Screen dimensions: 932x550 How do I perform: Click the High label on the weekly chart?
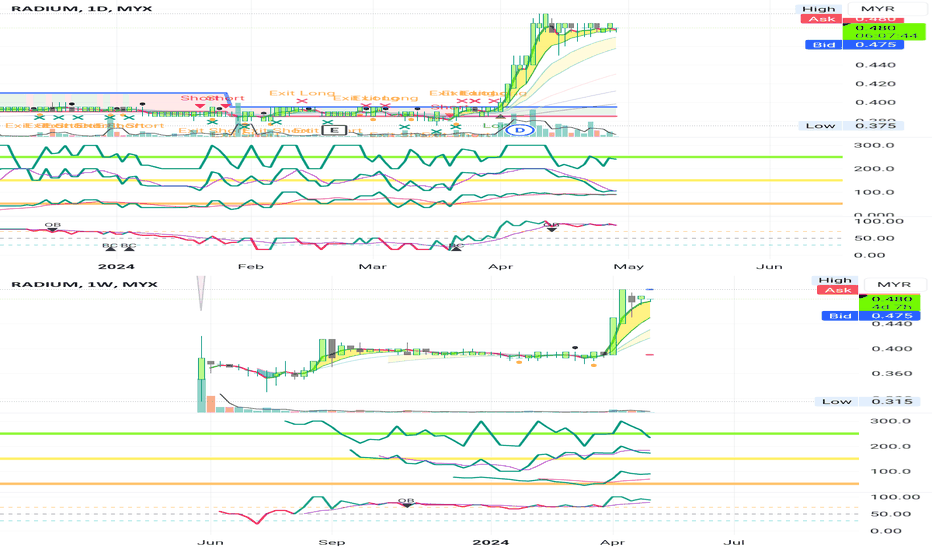pyautogui.click(x=836, y=280)
